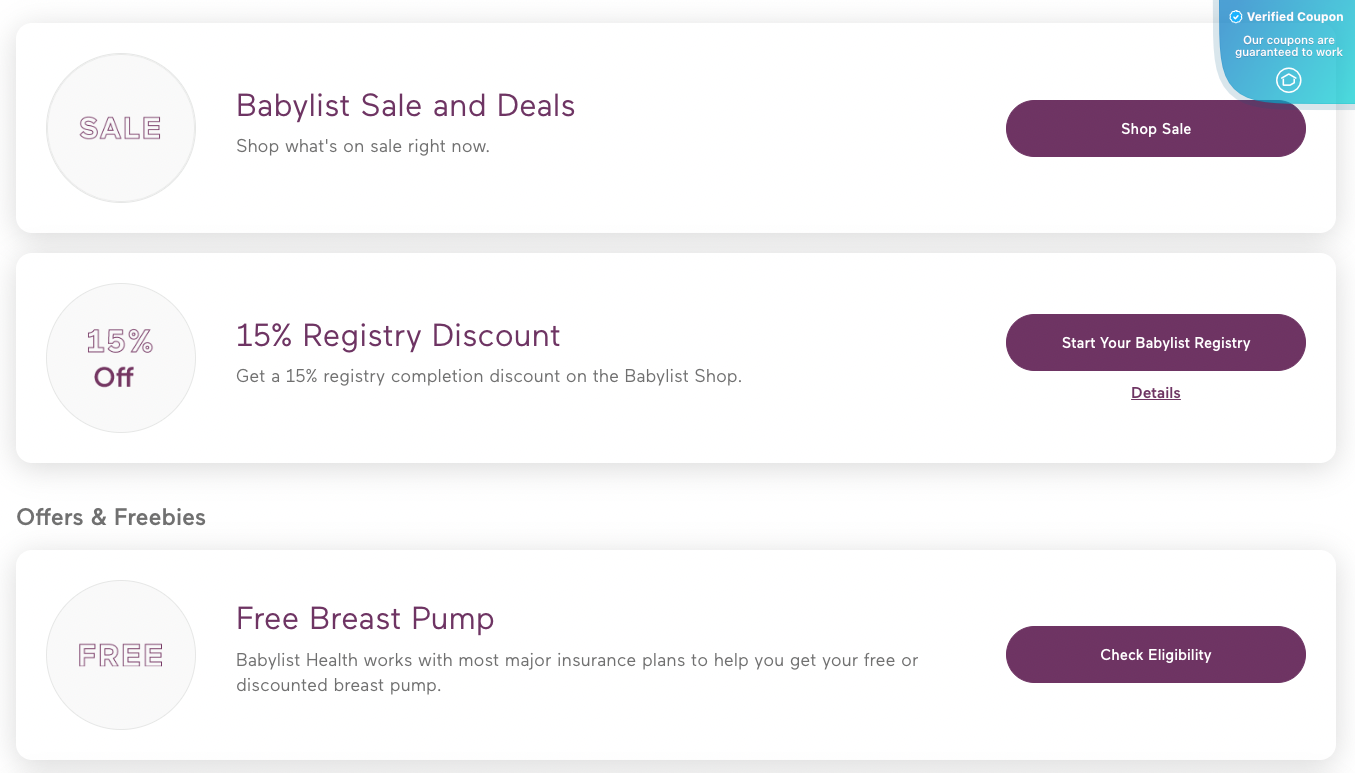Screen dimensions: 1355x773
Task: Select the 15% Registry Discount card
Action: pyautogui.click(x=677, y=357)
